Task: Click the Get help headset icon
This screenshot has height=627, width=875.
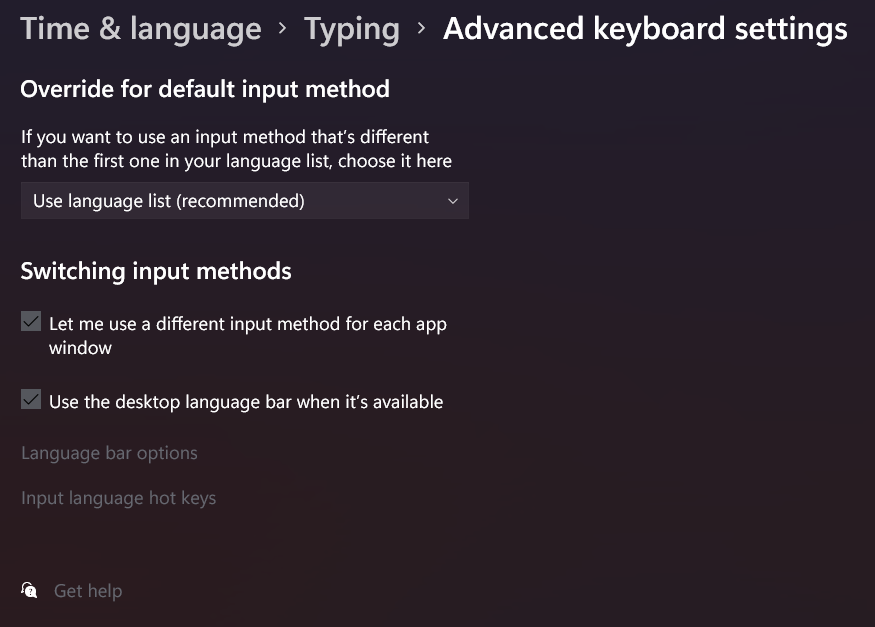Action: (29, 590)
